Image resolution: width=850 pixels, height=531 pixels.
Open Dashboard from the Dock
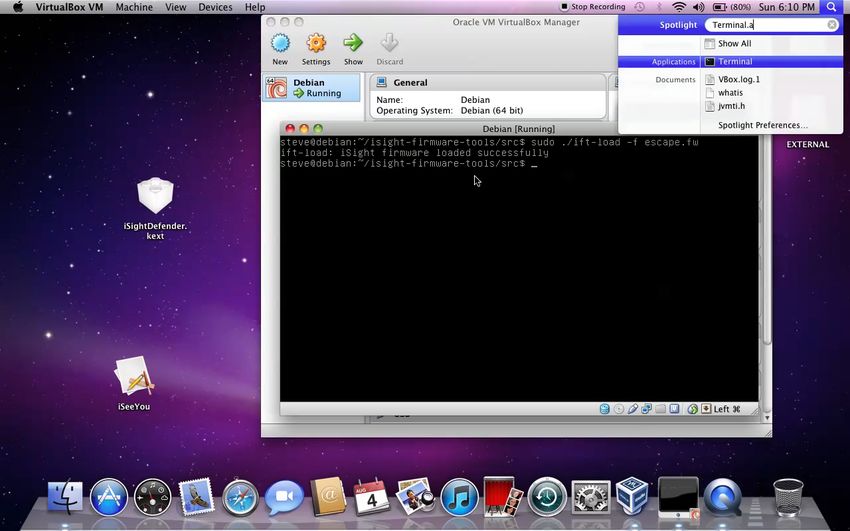(x=152, y=497)
